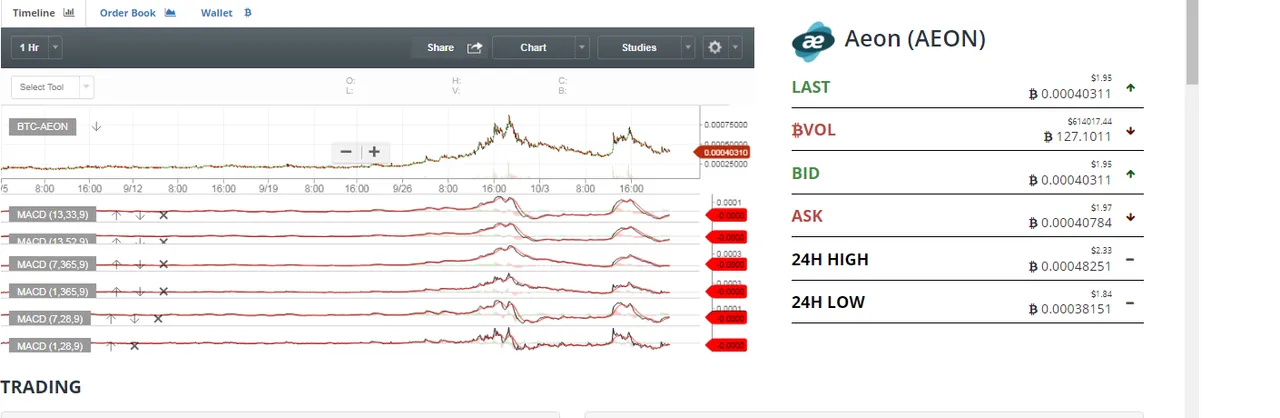The height and width of the screenshot is (418, 1280).
Task: Remove the MACD (7,365,9) study
Action: point(163,264)
